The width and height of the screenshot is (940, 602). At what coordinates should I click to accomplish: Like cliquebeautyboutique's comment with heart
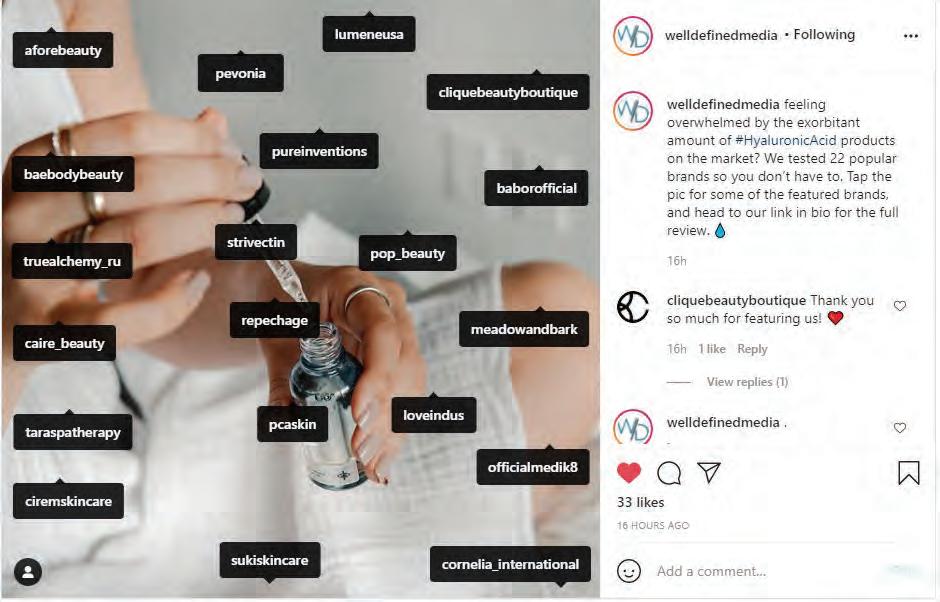900,306
